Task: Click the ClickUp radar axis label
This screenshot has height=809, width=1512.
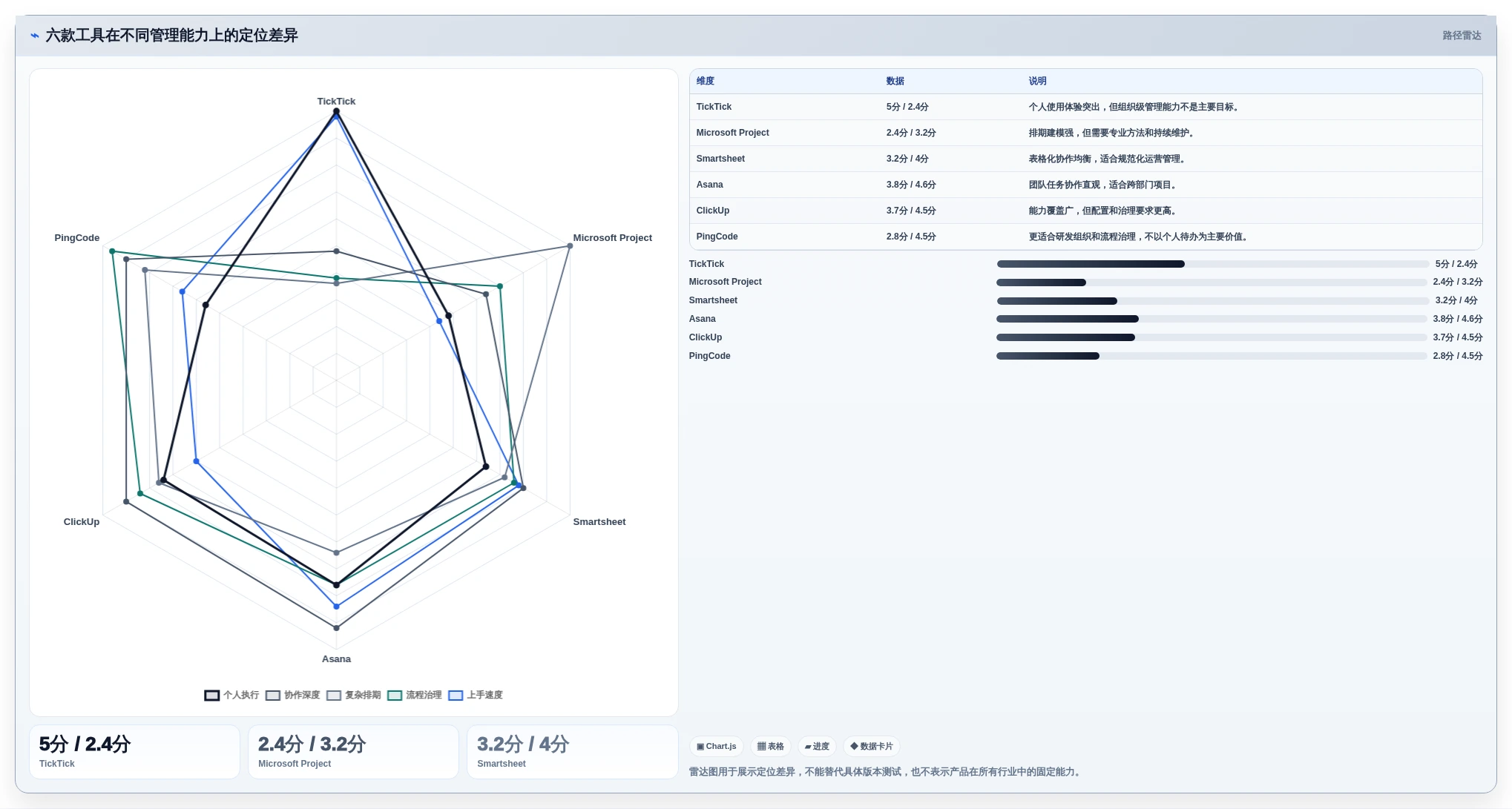Action: pos(82,522)
